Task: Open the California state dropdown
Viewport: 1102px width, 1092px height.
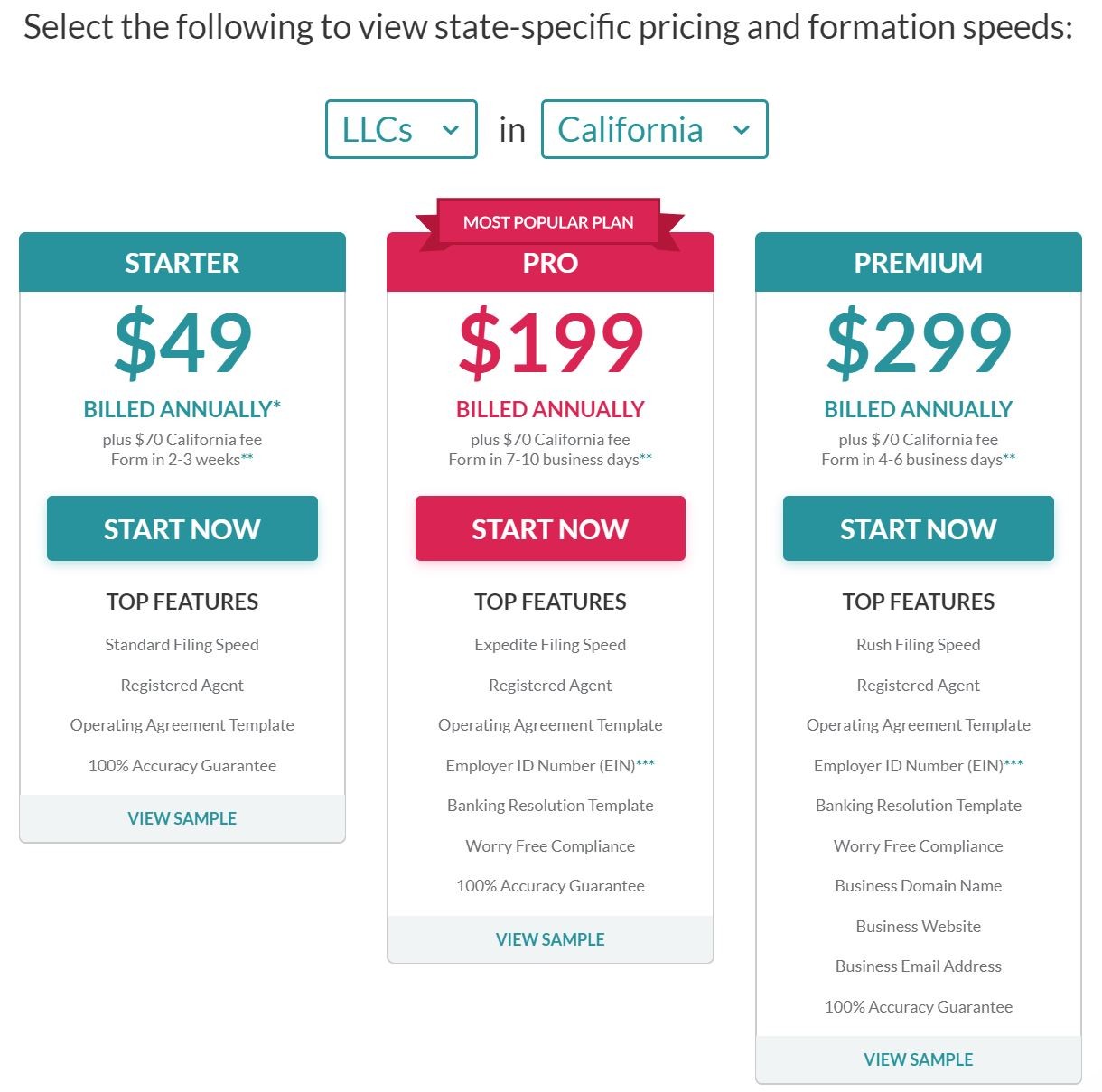Action: (x=654, y=129)
